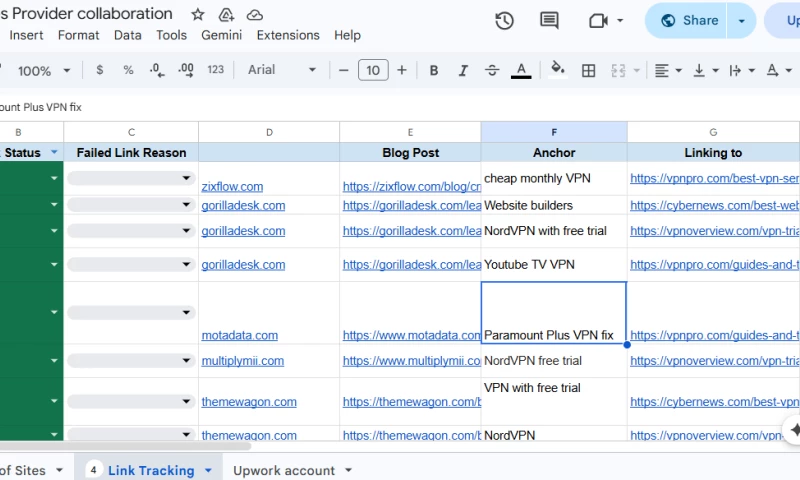The image size is (800, 480).
Task: Format as currency dollar icon
Action: [99, 70]
